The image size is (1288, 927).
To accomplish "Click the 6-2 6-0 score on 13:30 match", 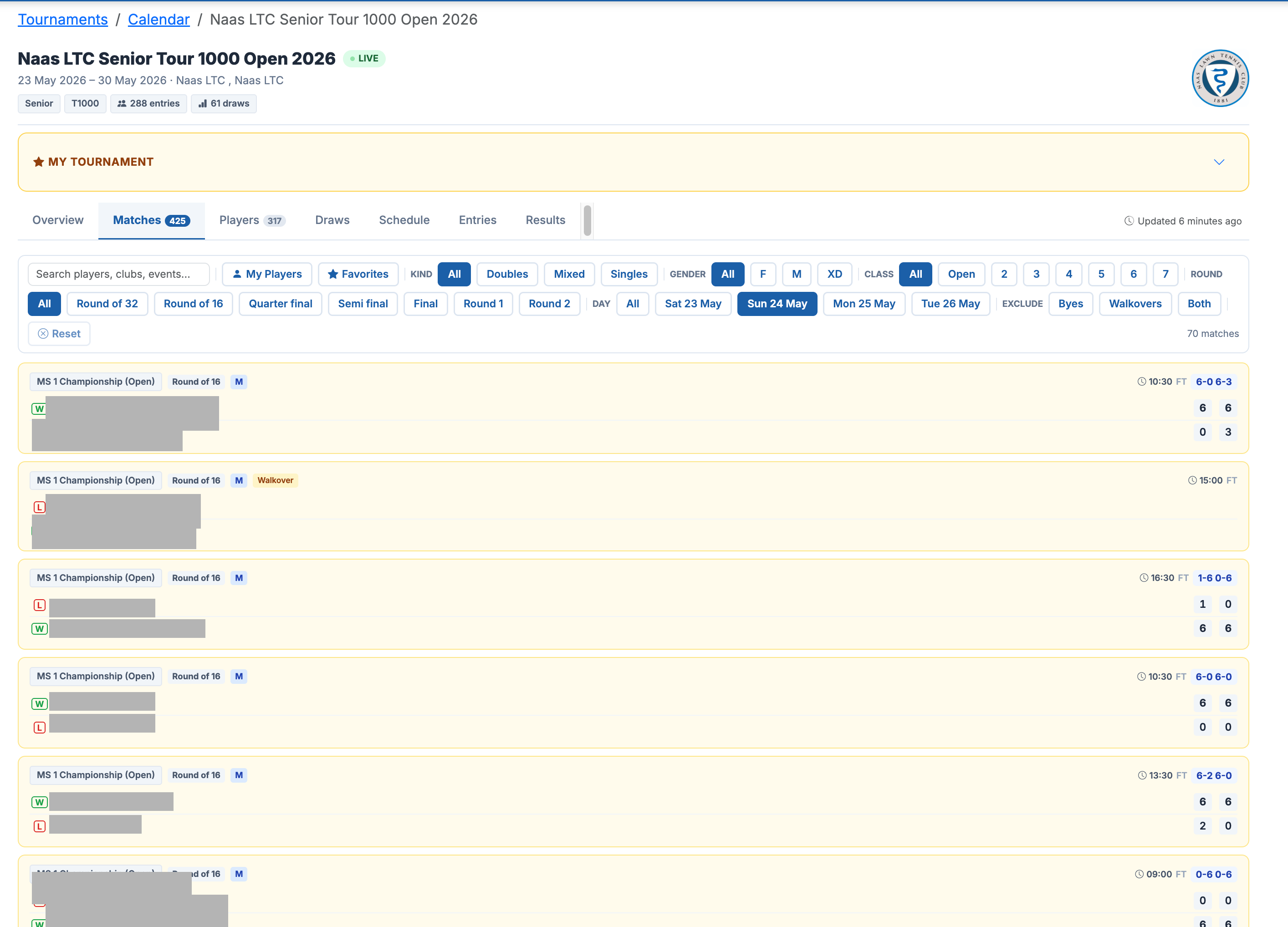I will coord(1214,775).
